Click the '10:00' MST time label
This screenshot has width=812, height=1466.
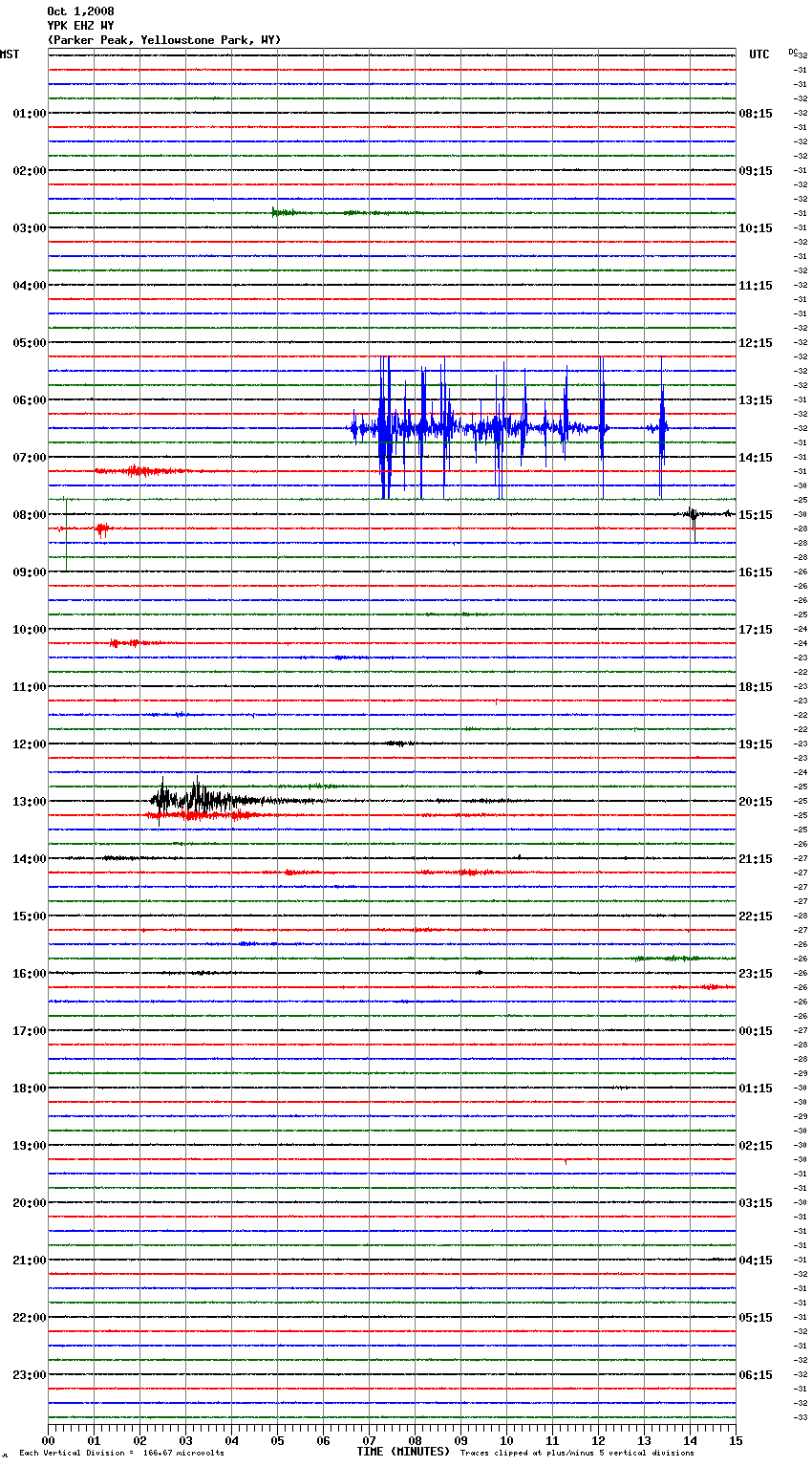click(30, 630)
